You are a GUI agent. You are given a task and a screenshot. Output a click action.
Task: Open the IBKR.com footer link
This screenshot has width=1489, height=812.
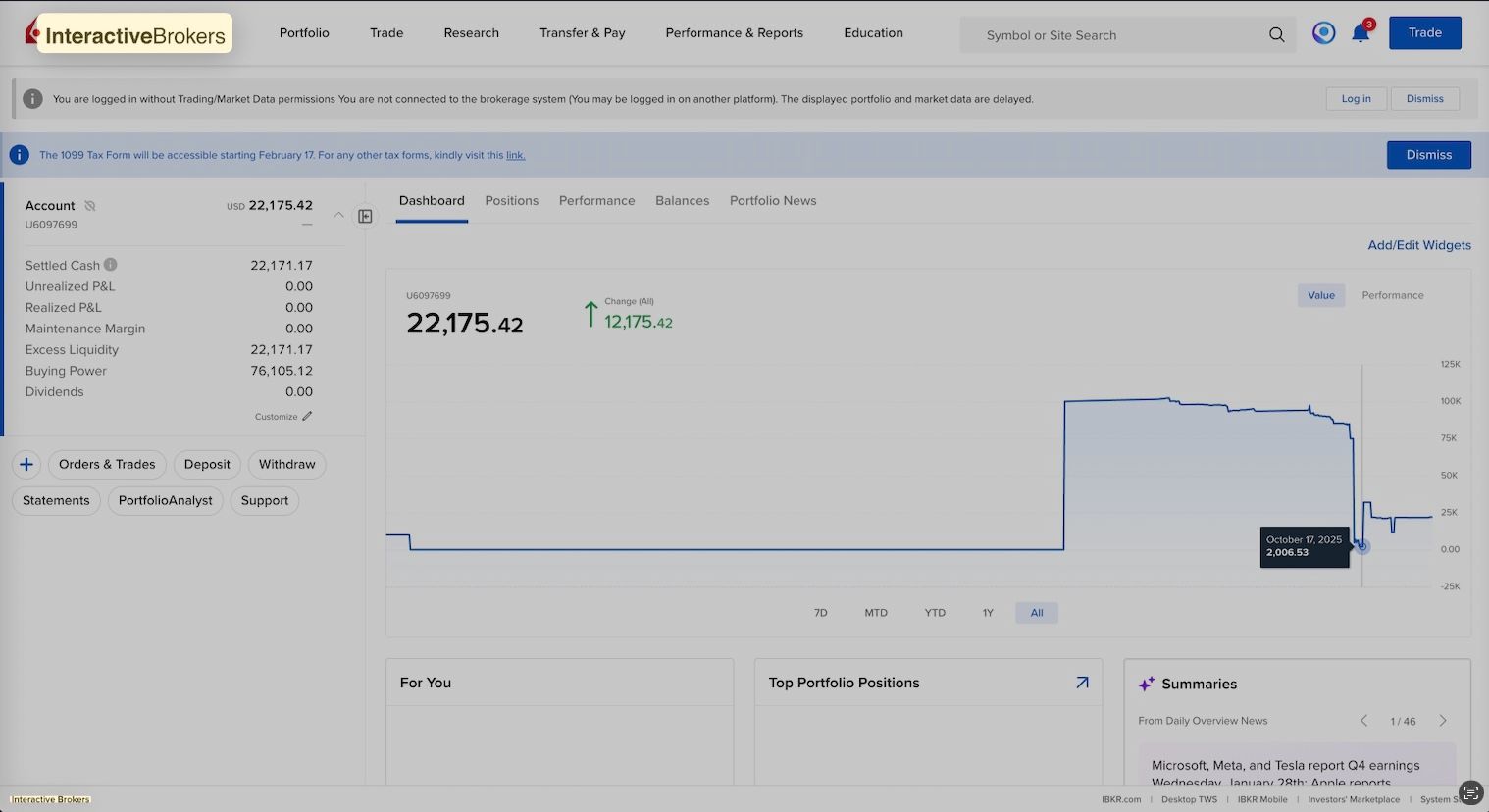point(1121,800)
